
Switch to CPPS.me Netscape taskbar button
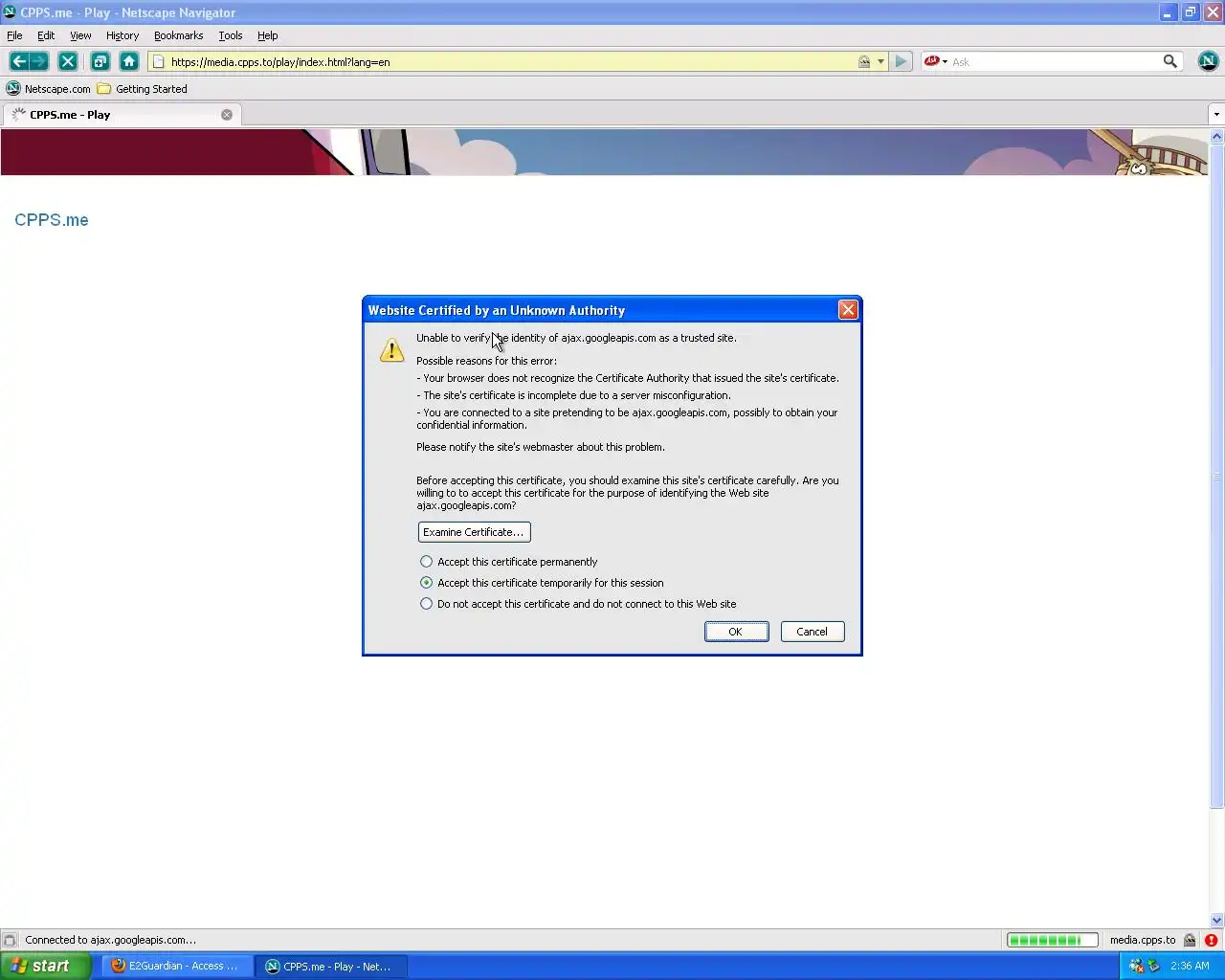(x=331, y=966)
